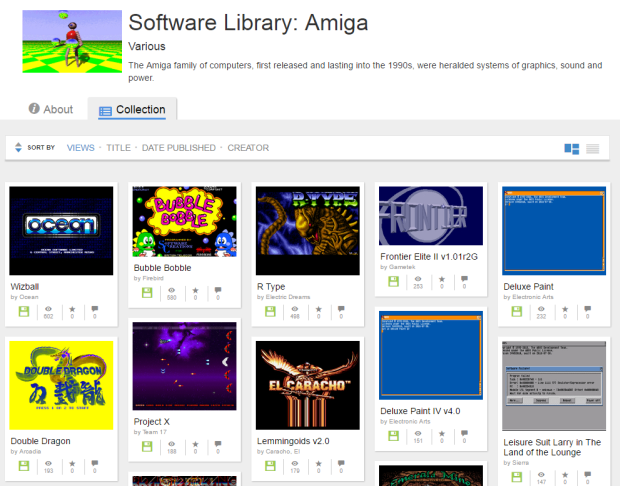Click Frontier Elite II's views eye icon
The image size is (620, 486).
tap(418, 279)
